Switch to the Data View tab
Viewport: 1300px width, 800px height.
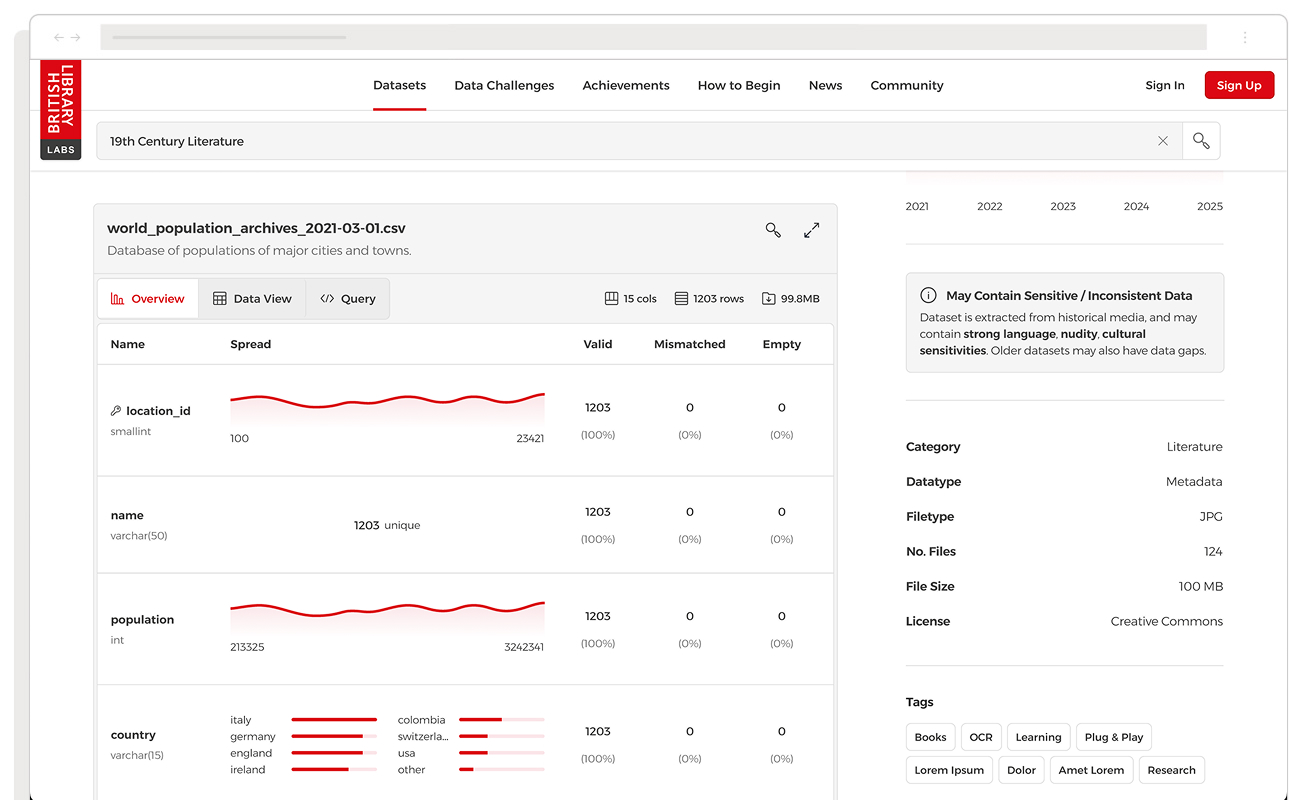click(x=252, y=299)
